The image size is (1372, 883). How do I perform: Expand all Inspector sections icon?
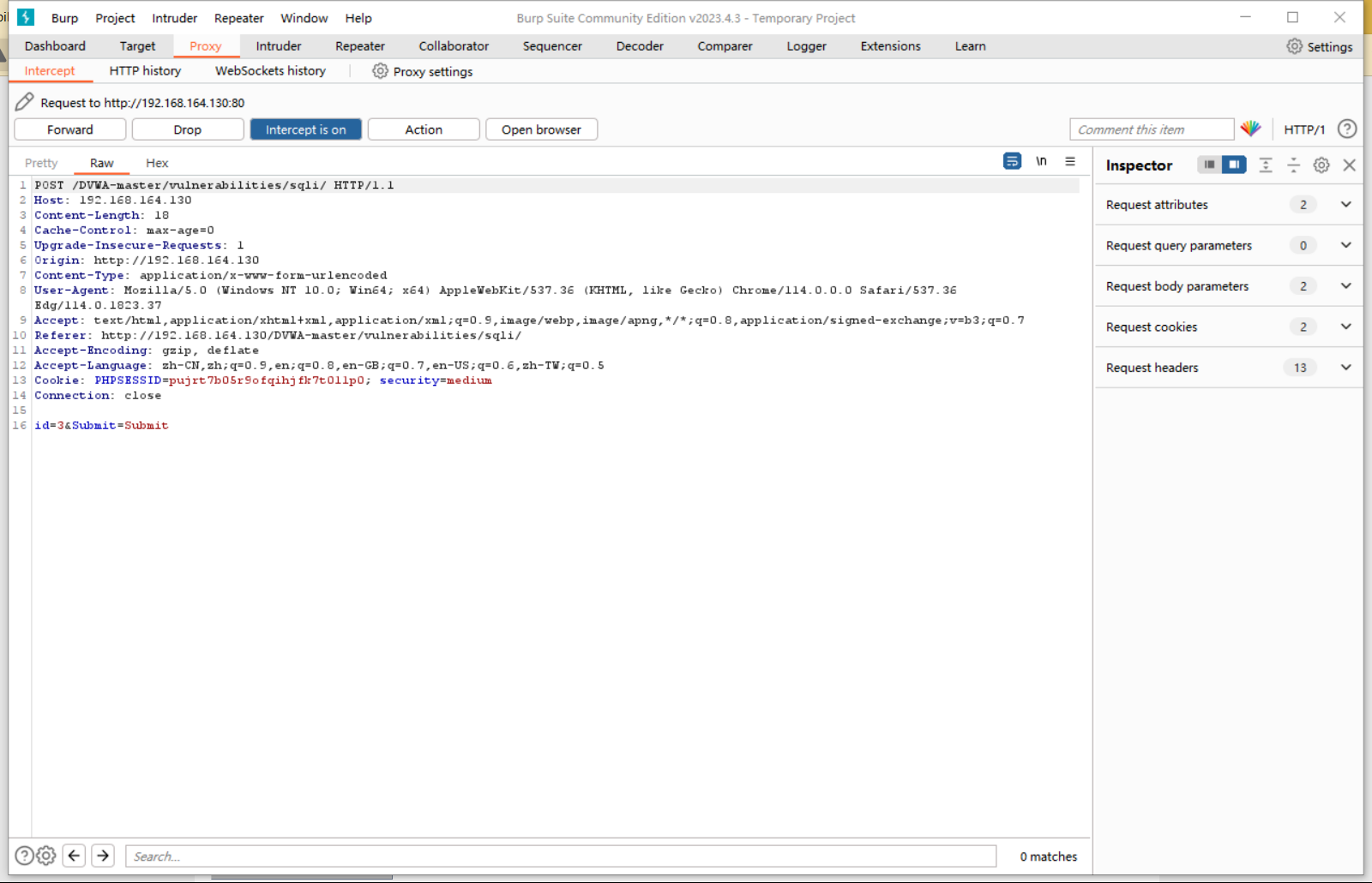click(1266, 165)
